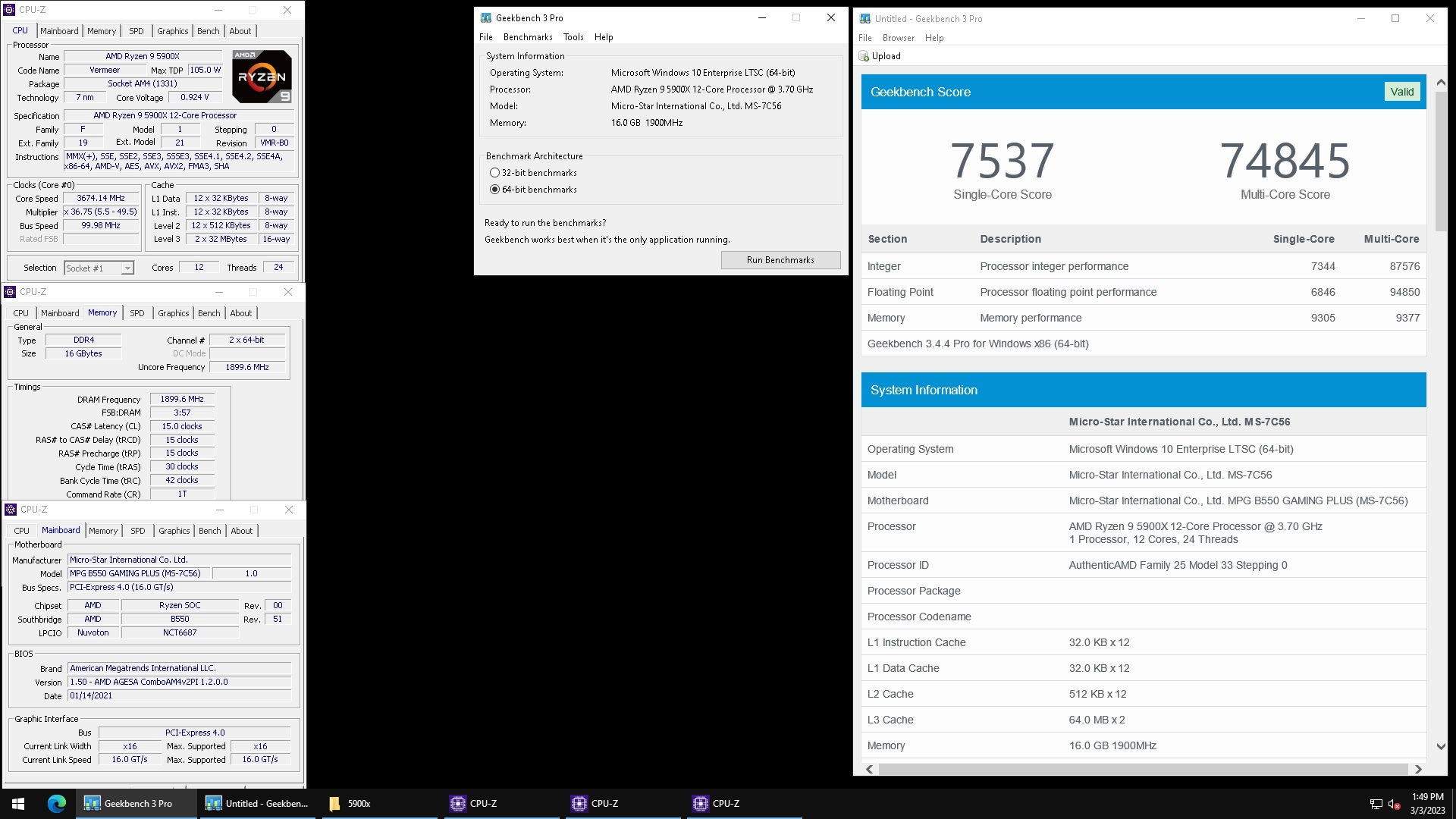The image size is (1456, 819).
Task: Open the File menu in Geekbench 3 Pro
Action: pos(486,37)
